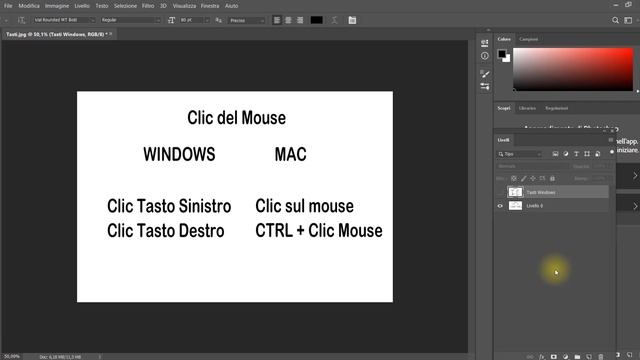640x360 pixels.
Task: Open the anti-aliasing method dropdown
Action: [247, 20]
